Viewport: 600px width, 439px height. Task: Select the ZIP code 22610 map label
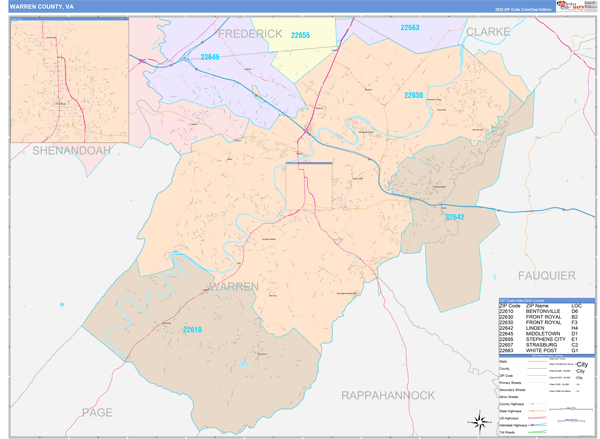[192, 329]
